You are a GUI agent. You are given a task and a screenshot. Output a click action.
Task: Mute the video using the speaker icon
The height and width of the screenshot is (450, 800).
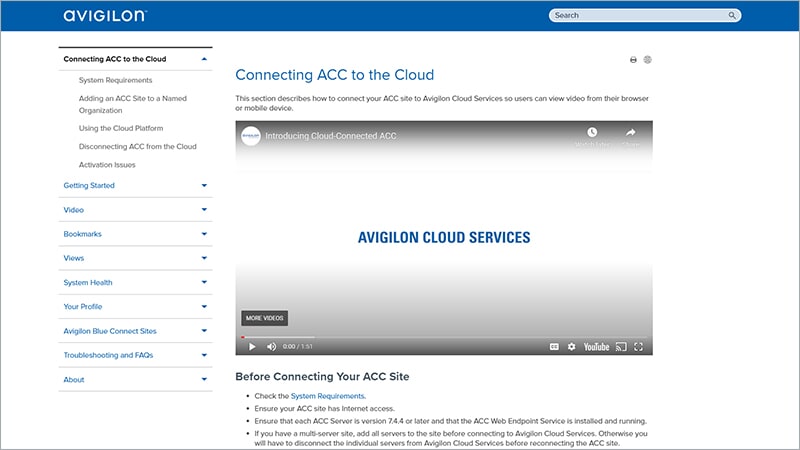tap(271, 347)
